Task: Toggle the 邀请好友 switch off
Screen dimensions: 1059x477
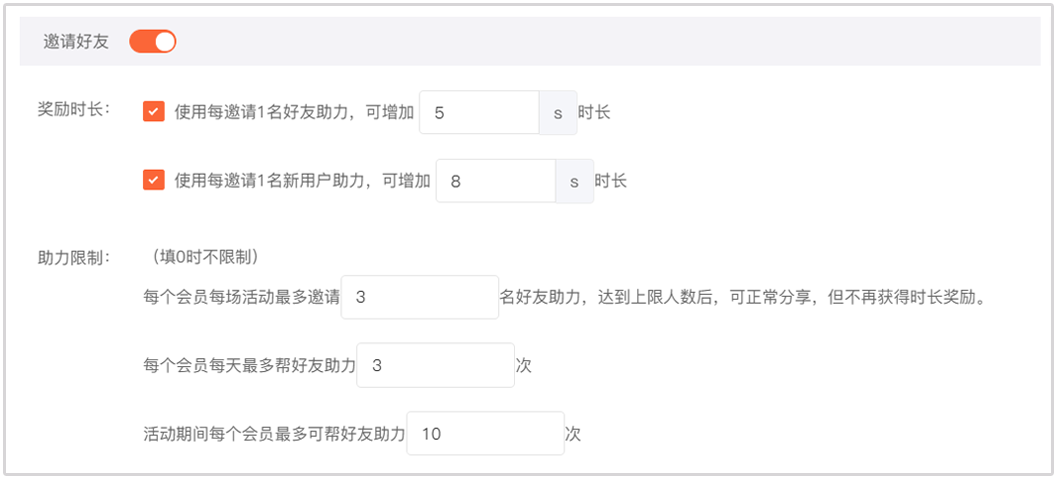Action: (153, 41)
